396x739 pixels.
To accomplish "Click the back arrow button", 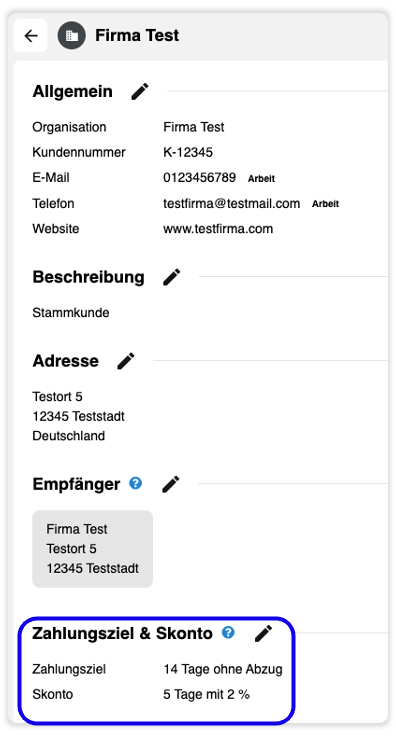I will [31, 36].
